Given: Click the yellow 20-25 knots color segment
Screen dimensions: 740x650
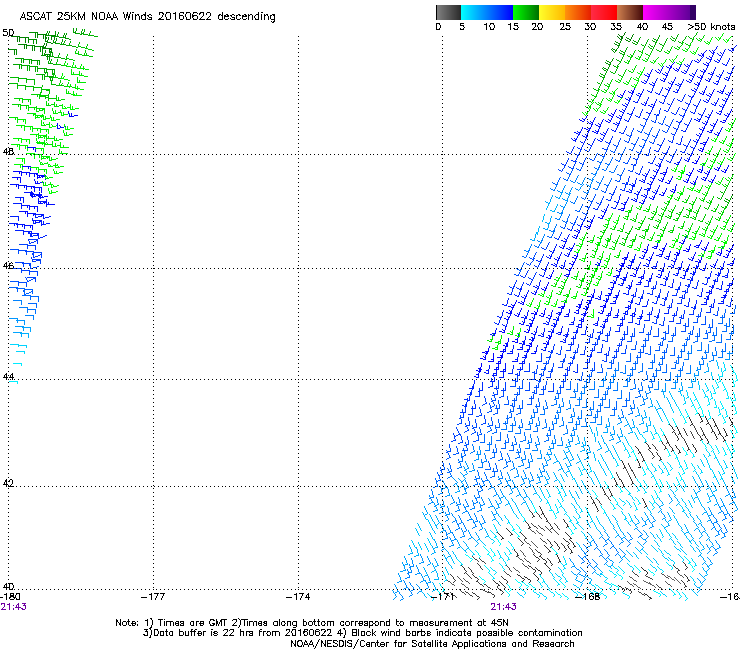Looking at the screenshot, I should pos(552,12).
